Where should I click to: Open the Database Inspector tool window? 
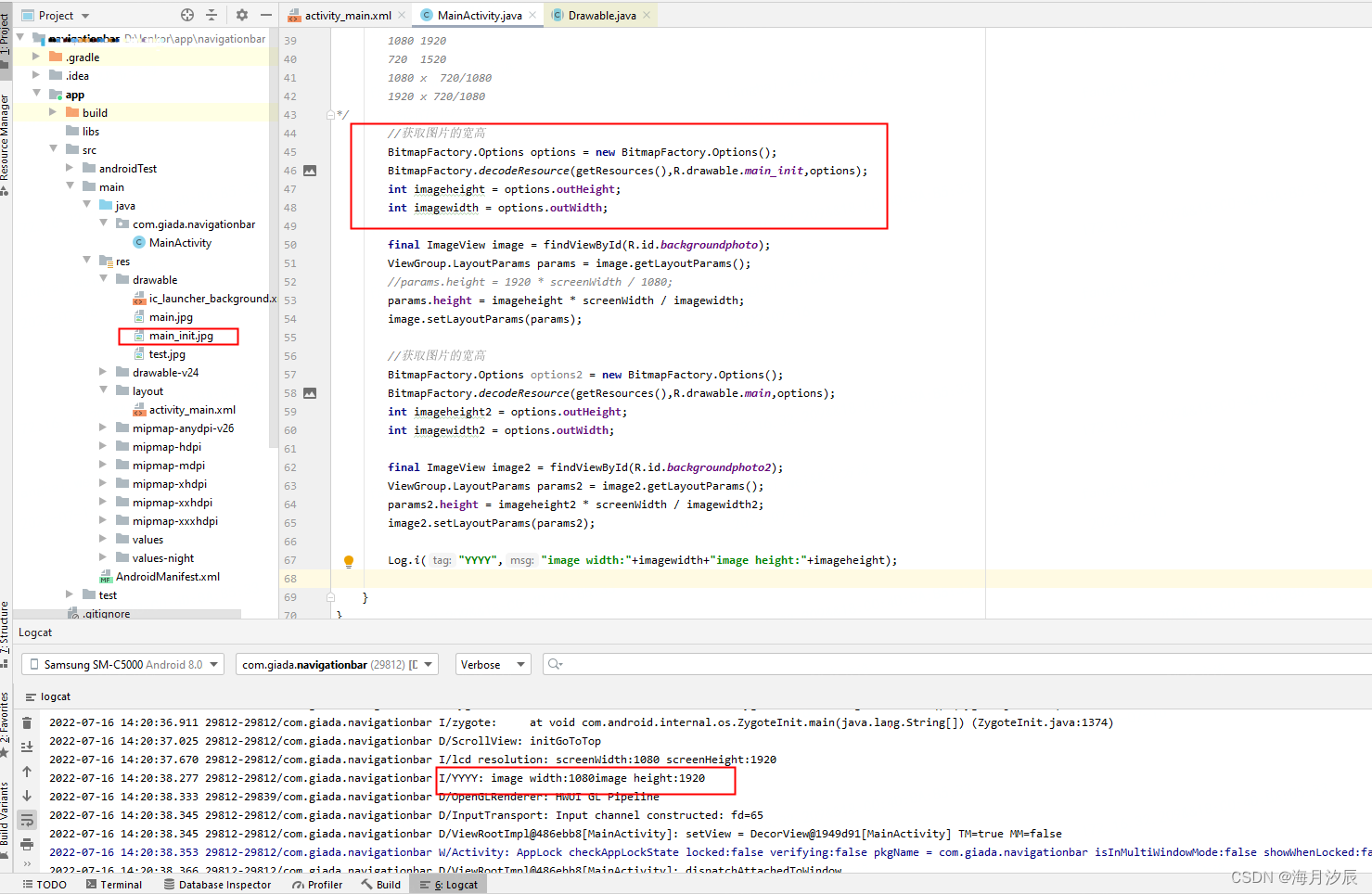pos(217,885)
